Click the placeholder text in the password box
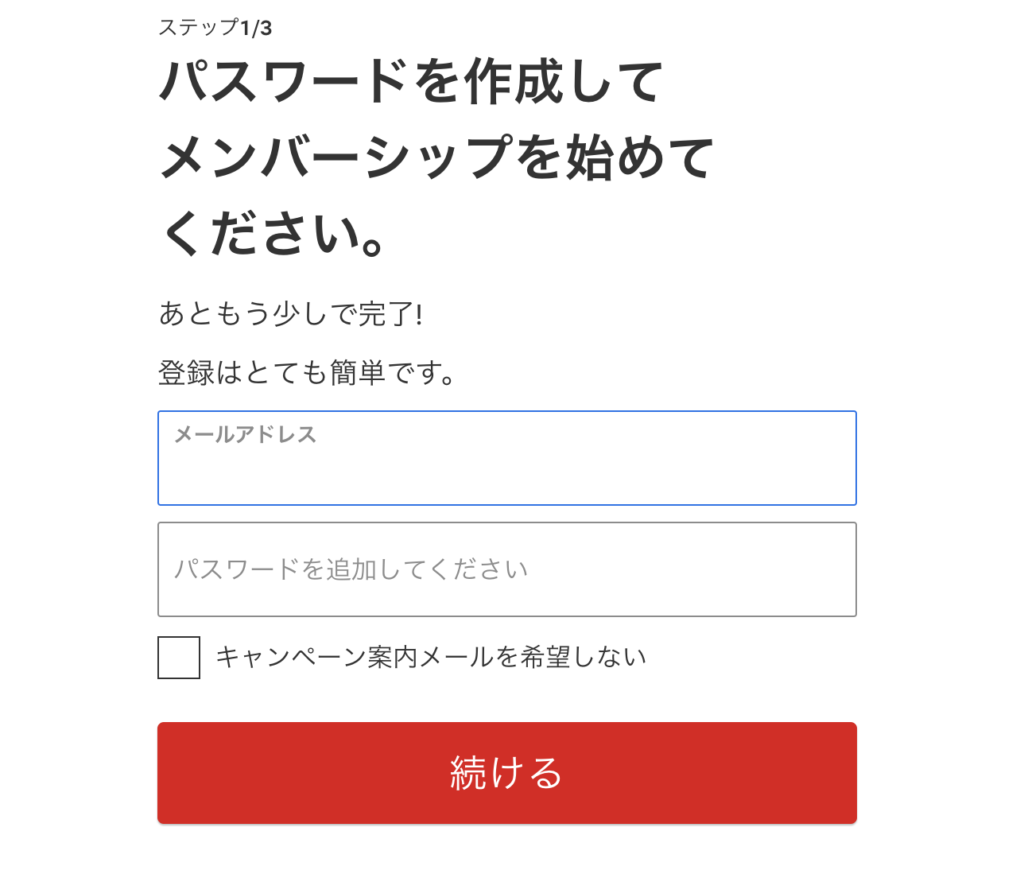 [351, 569]
